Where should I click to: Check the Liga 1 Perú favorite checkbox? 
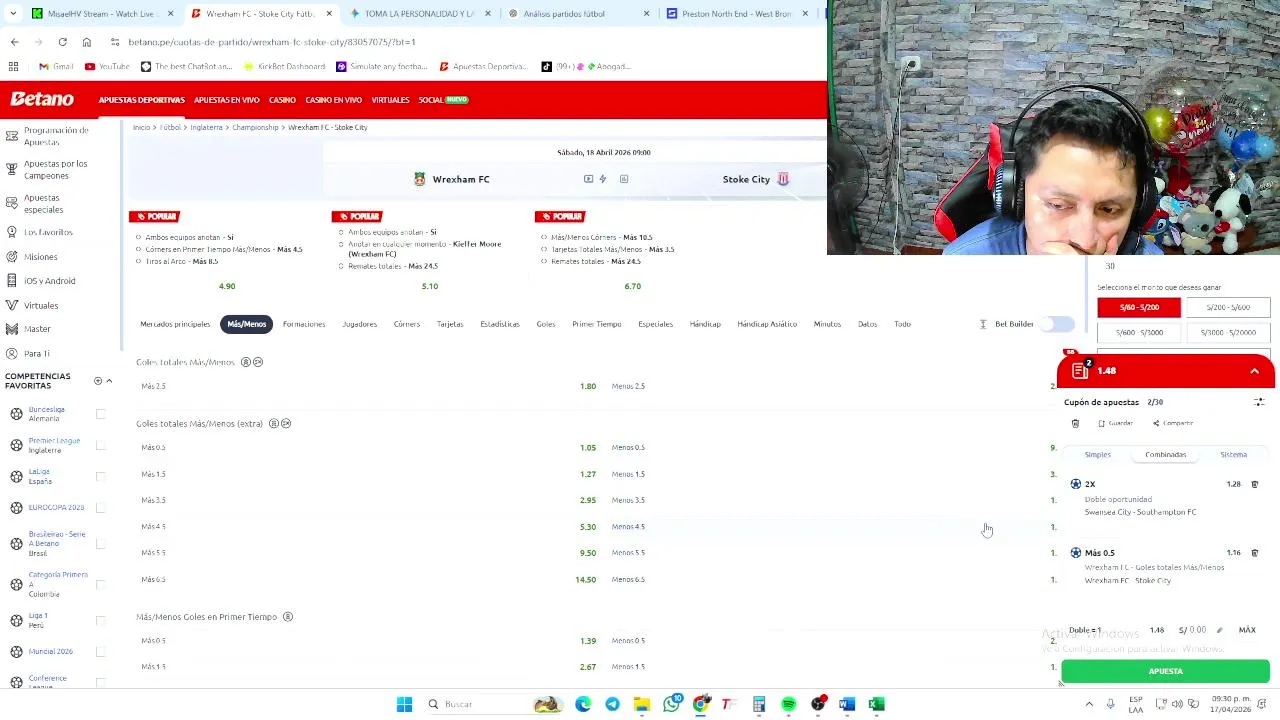click(x=100, y=620)
